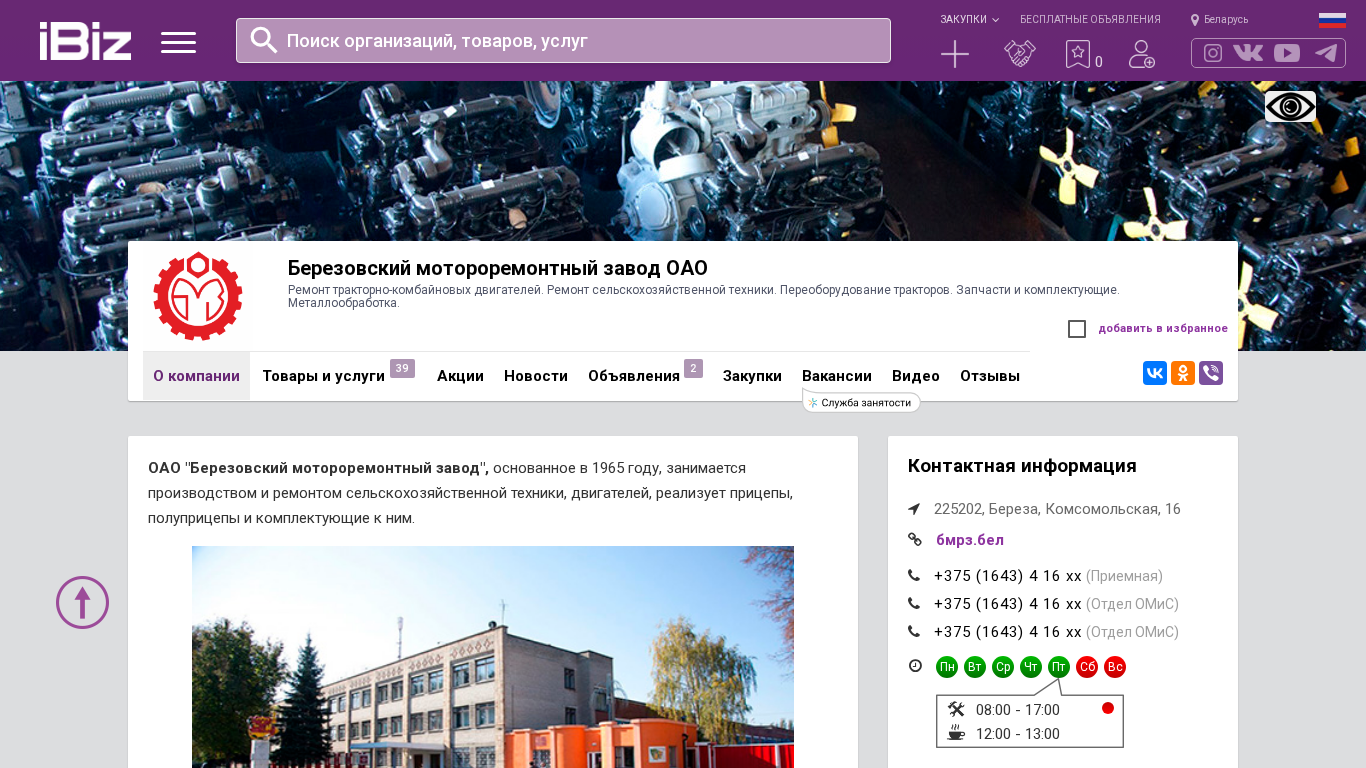The height and width of the screenshot is (768, 1366).
Task: Share page on Odnoklassniki orange button
Action: 1183,373
